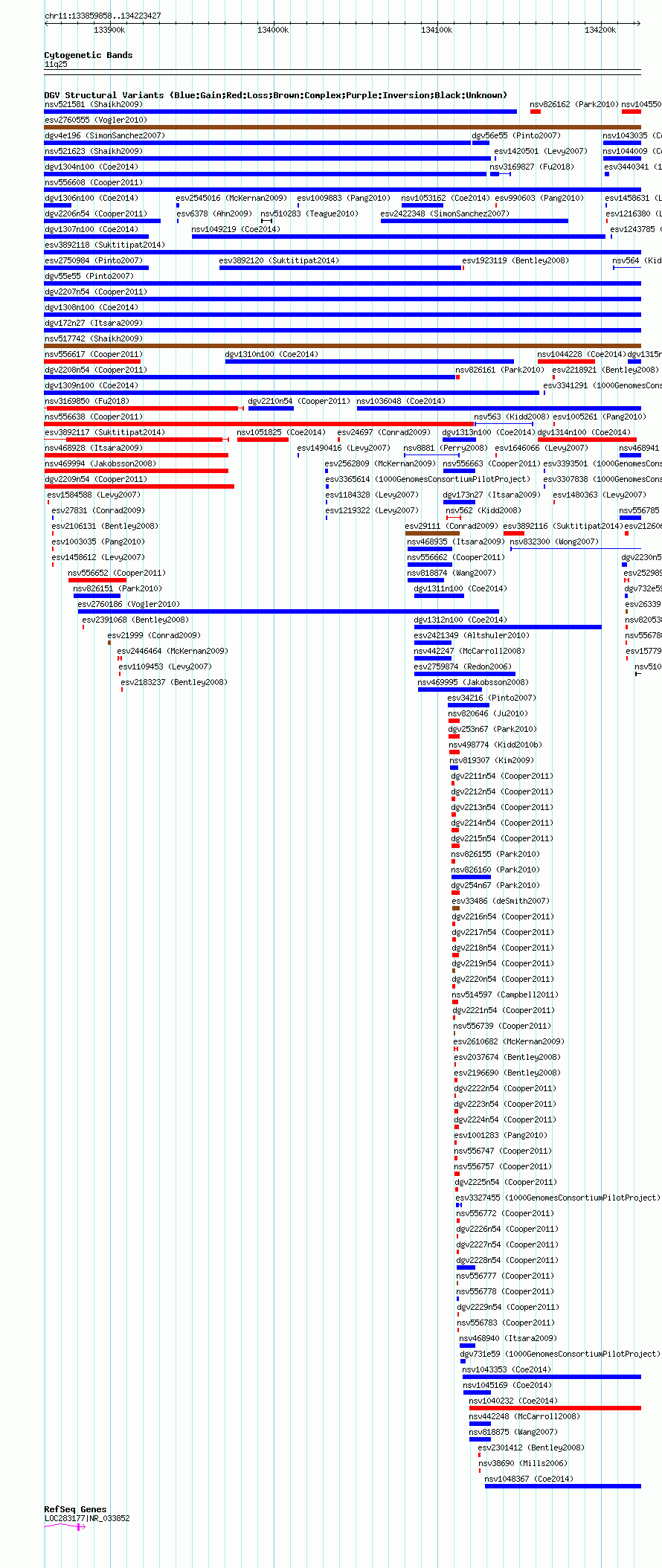Open esv34216 (Pinto2007) variant

tap(492, 698)
